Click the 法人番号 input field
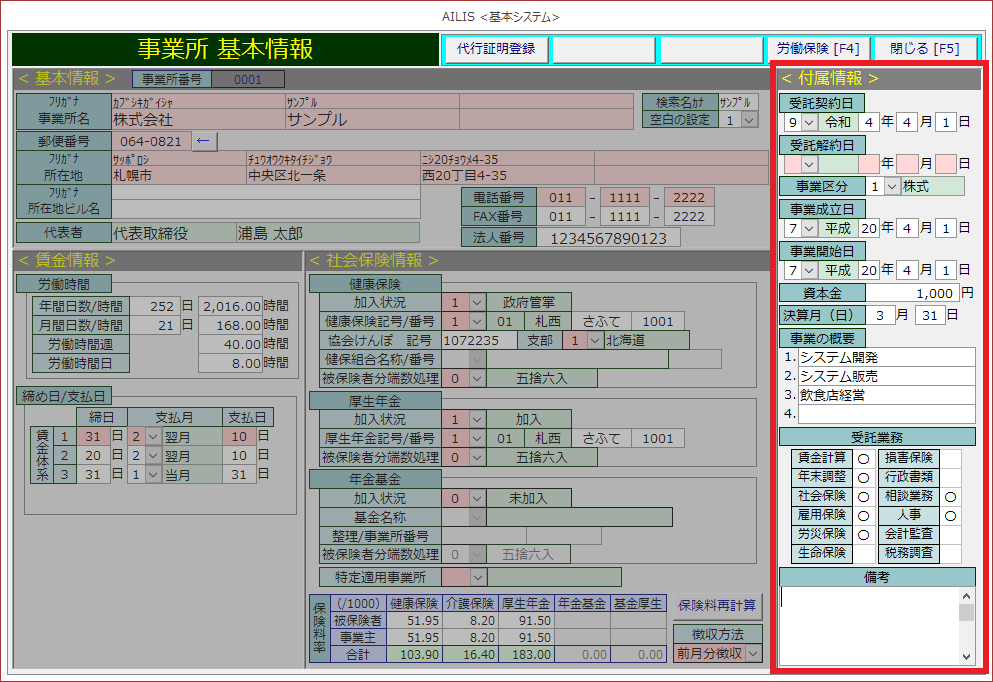Image resolution: width=993 pixels, height=682 pixels. (x=608, y=238)
